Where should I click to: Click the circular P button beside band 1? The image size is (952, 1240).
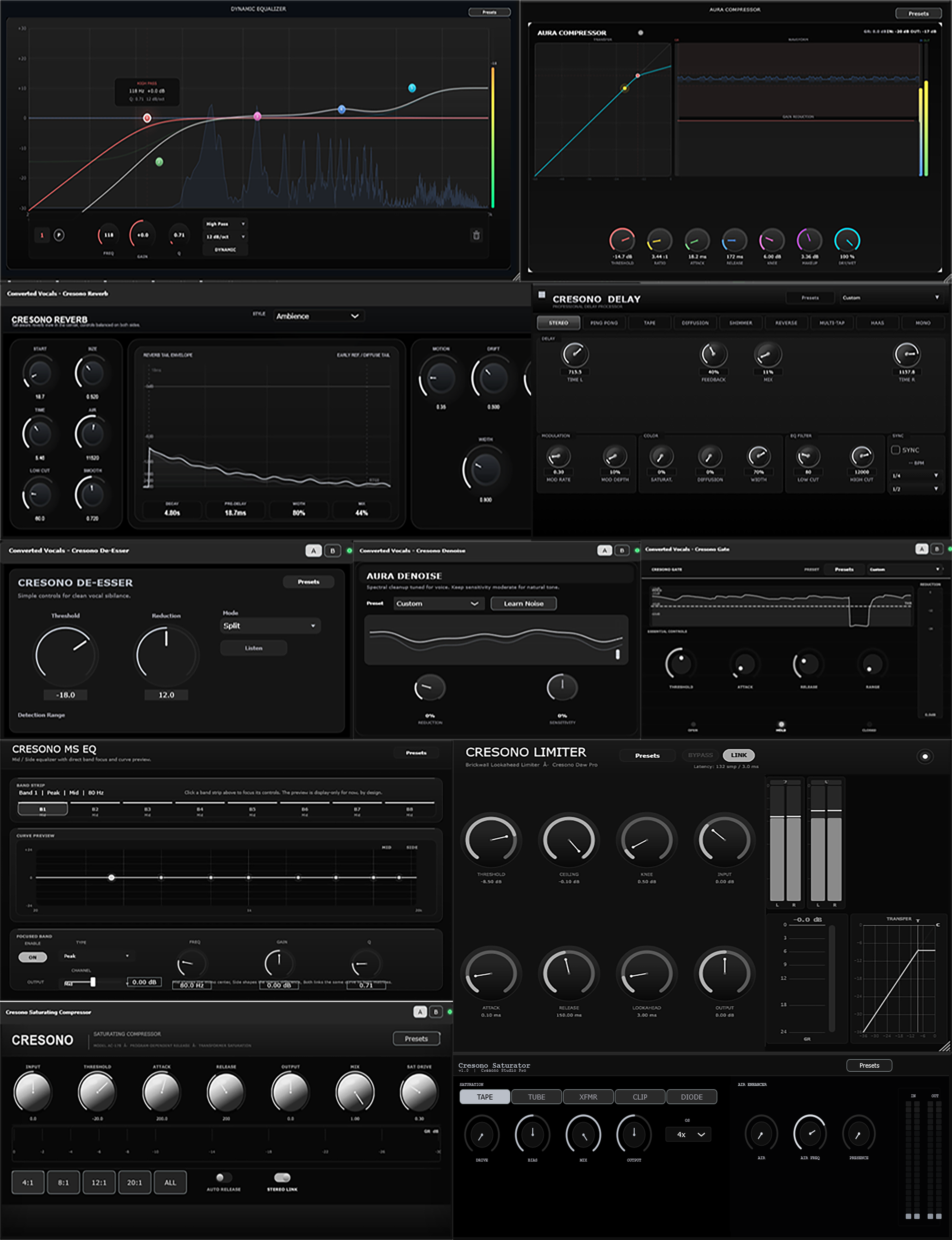pyautogui.click(x=59, y=235)
